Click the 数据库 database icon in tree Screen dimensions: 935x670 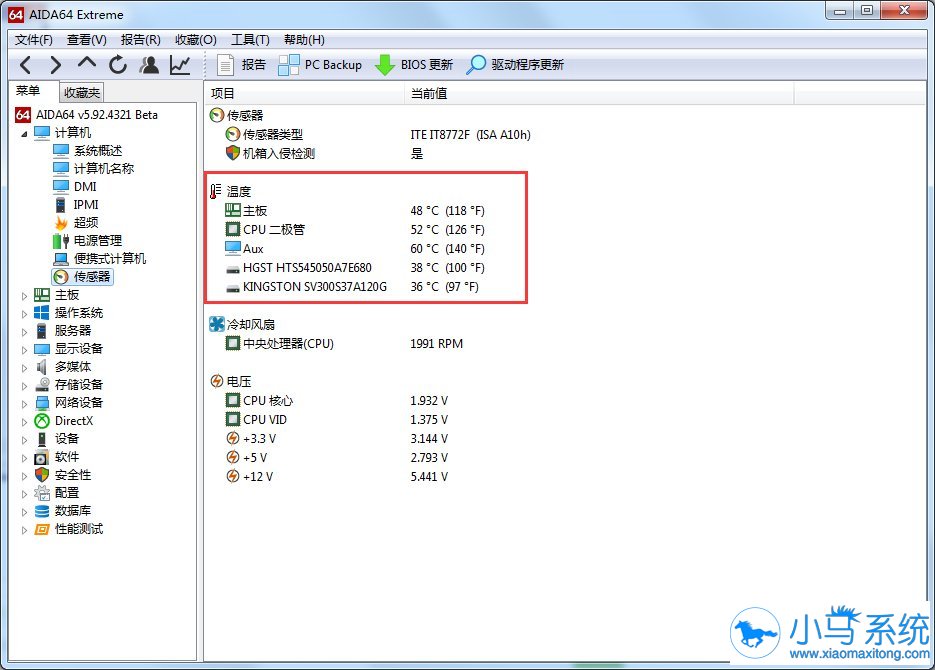(42, 511)
